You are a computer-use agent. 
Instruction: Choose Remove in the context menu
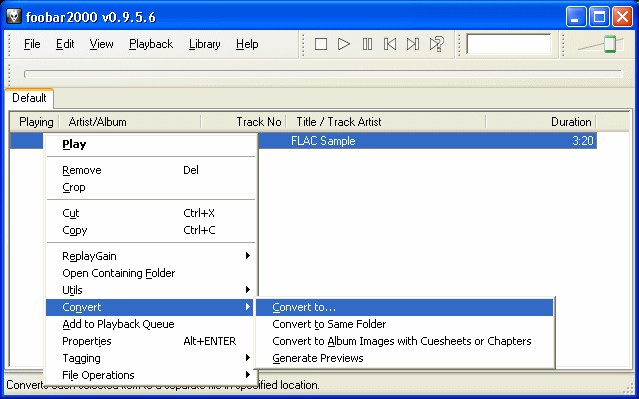152,170
